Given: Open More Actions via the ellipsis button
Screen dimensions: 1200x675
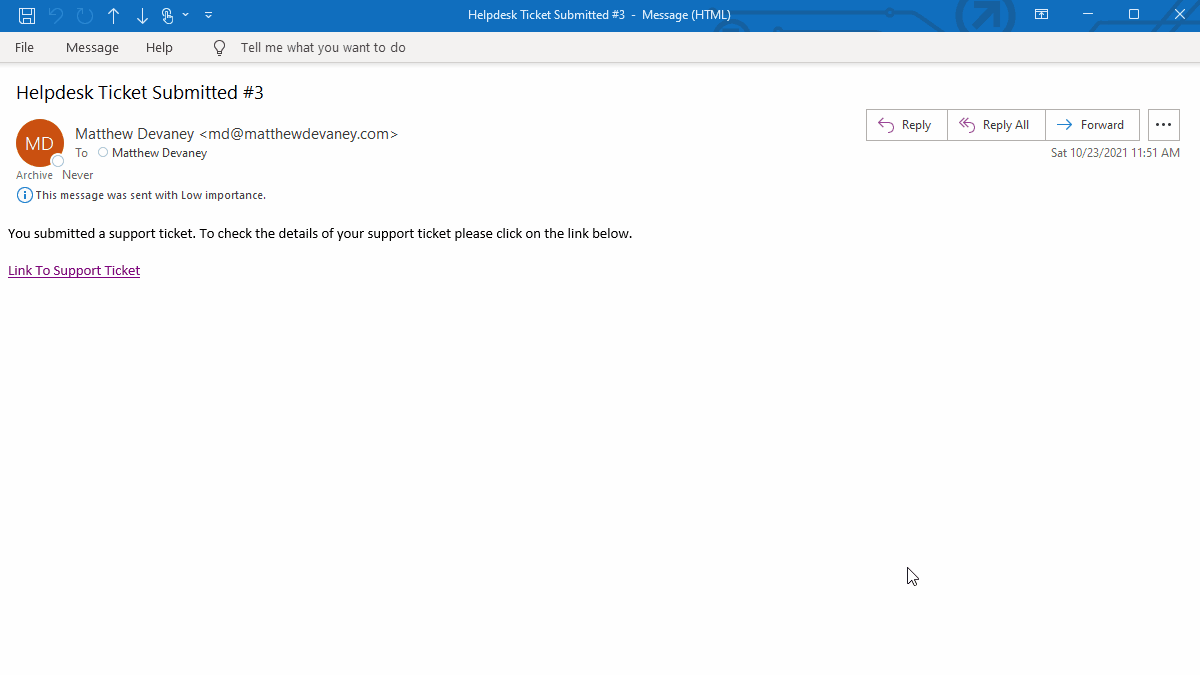Looking at the screenshot, I should tap(1163, 124).
